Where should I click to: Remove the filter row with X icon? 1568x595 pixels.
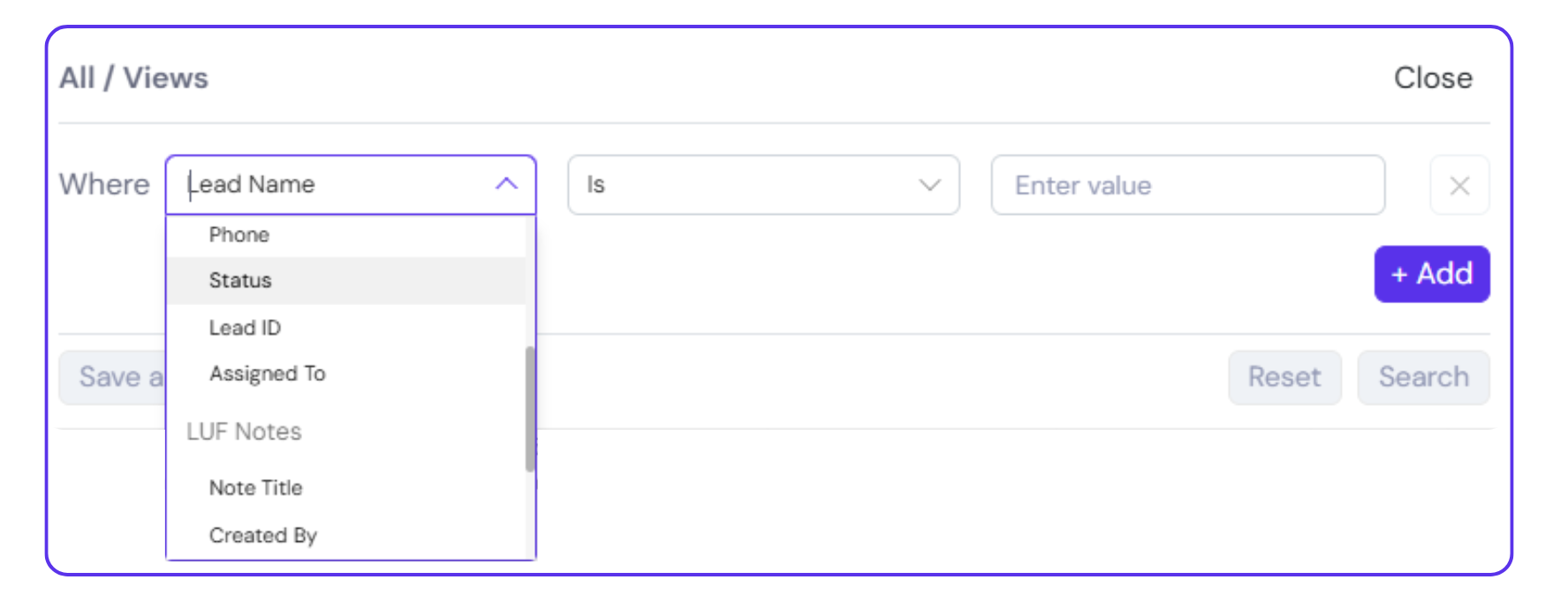pyautogui.click(x=1459, y=186)
